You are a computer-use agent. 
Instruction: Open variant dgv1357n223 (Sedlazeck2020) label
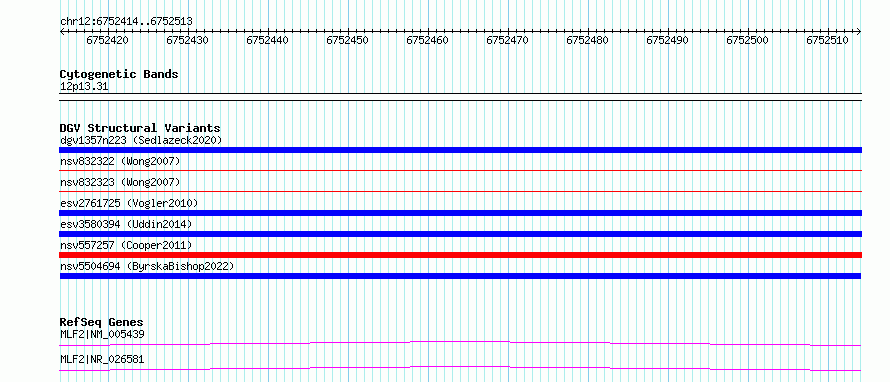pyautogui.click(x=141, y=140)
